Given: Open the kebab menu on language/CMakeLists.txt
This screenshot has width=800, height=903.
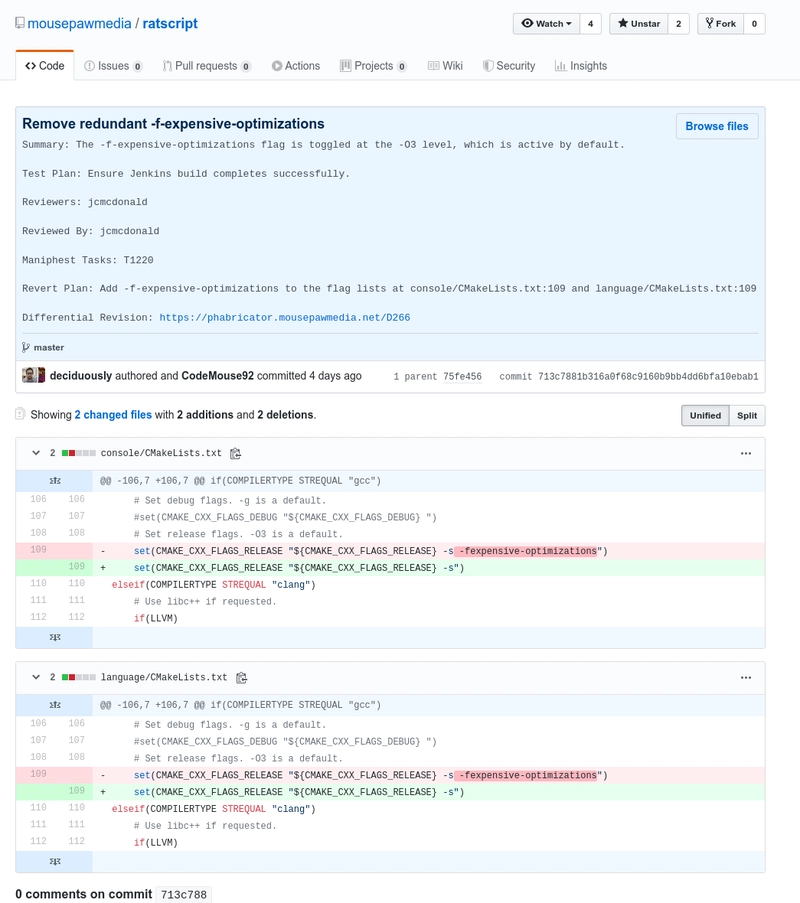Looking at the screenshot, I should pos(746,677).
